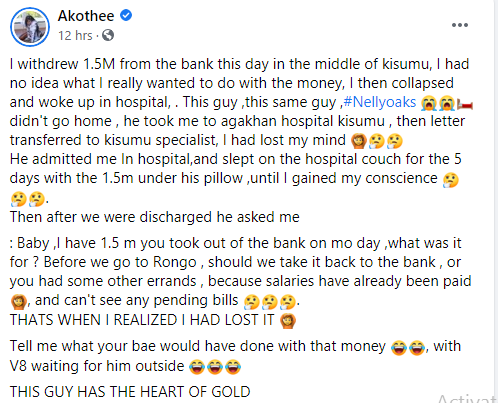Click the last laughing emoji after 'him outside'
Viewport: 498px width, 403px height.
click(x=233, y=367)
